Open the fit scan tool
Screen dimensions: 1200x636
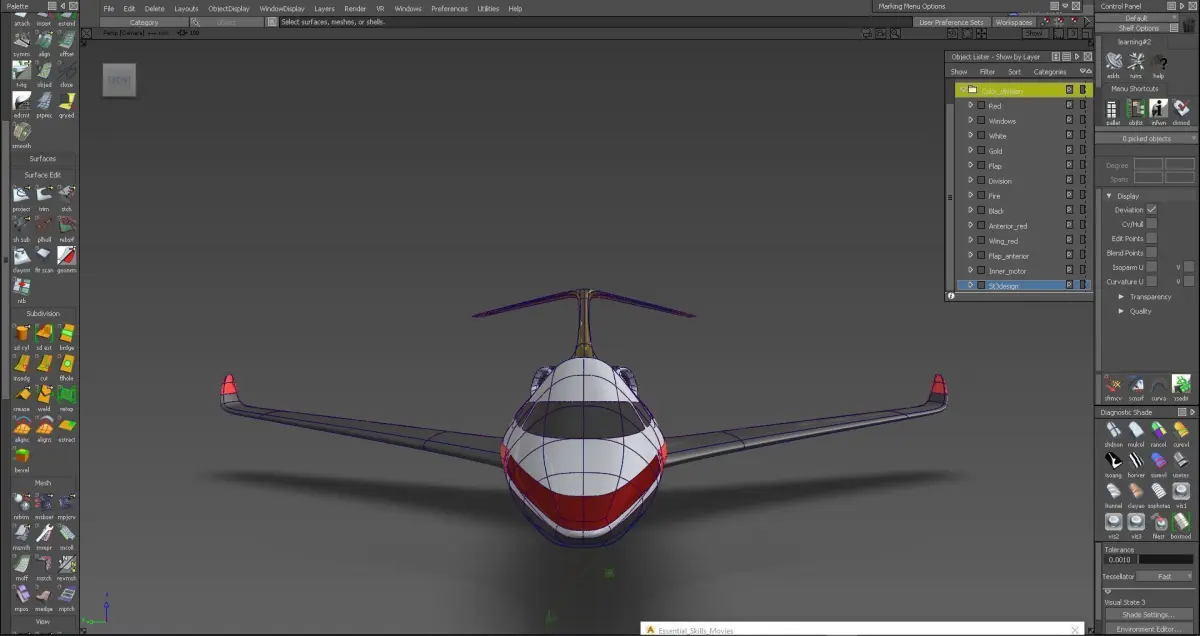tap(44, 258)
